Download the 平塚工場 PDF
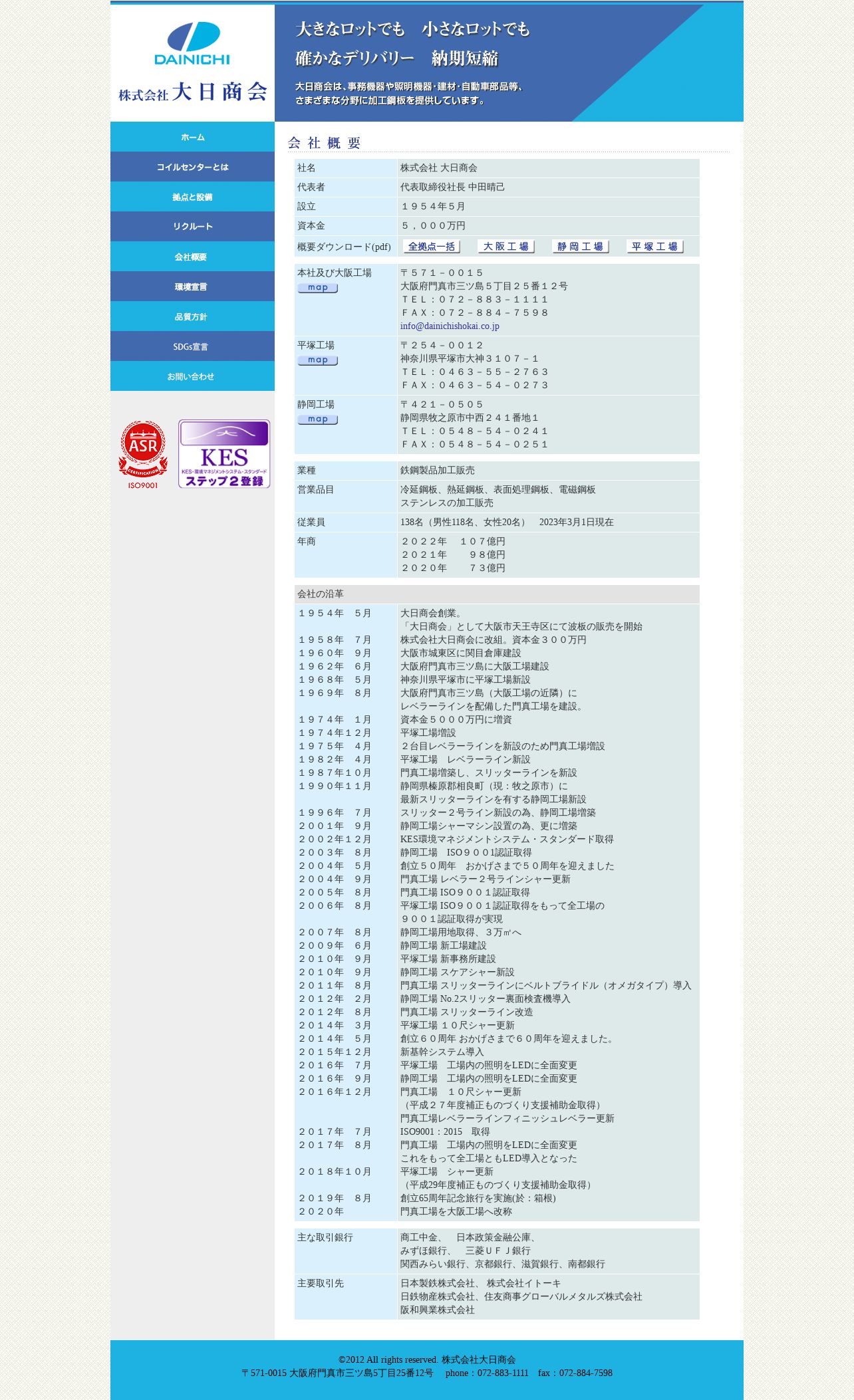The height and width of the screenshot is (1400, 854). pos(655,247)
